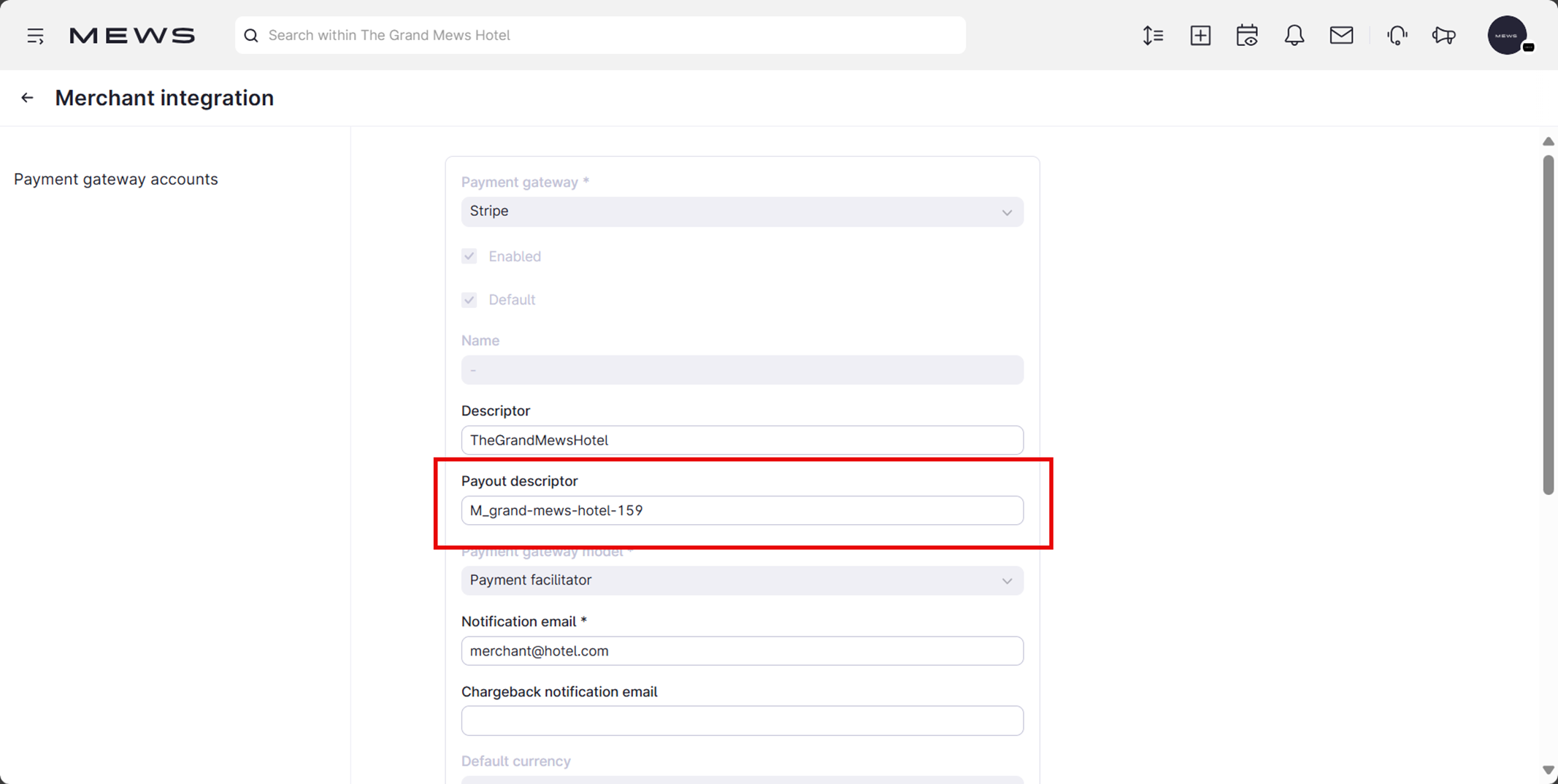Select Payment gateway accounts in the sidebar
1558x784 pixels.
(x=115, y=179)
